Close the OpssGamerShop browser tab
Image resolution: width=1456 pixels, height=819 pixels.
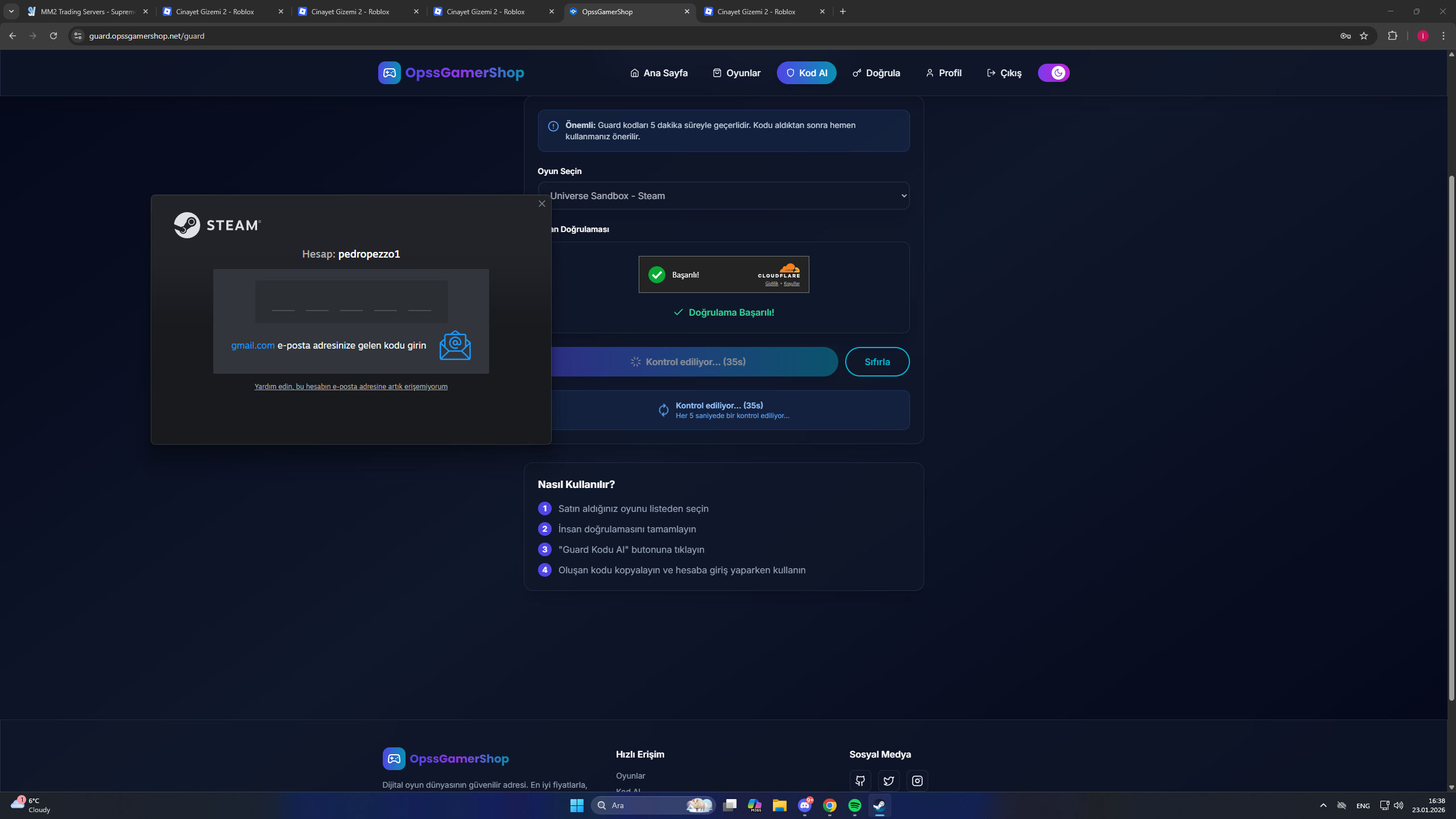click(x=687, y=11)
